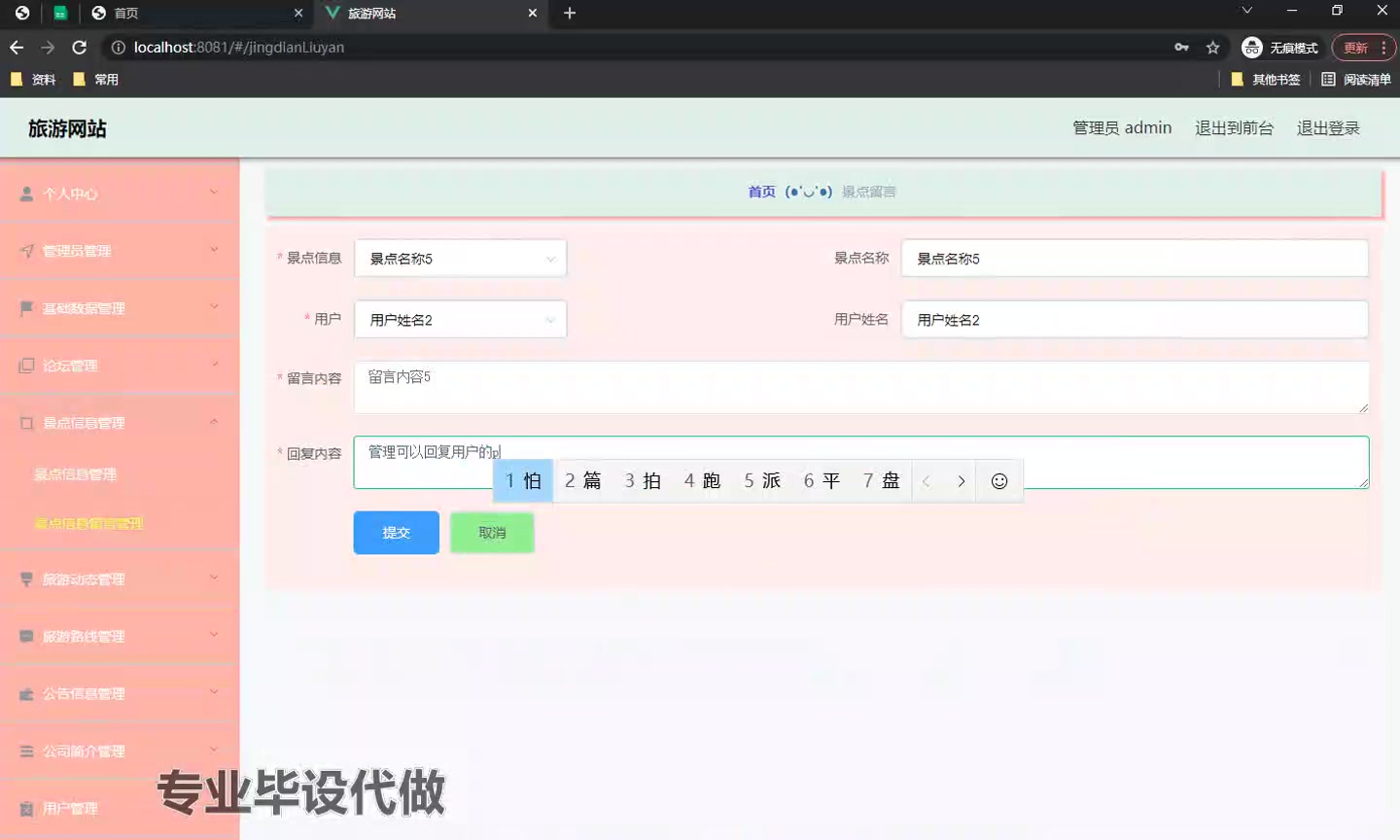Open the 用户 dropdown showing 用户姓名2

point(460,320)
